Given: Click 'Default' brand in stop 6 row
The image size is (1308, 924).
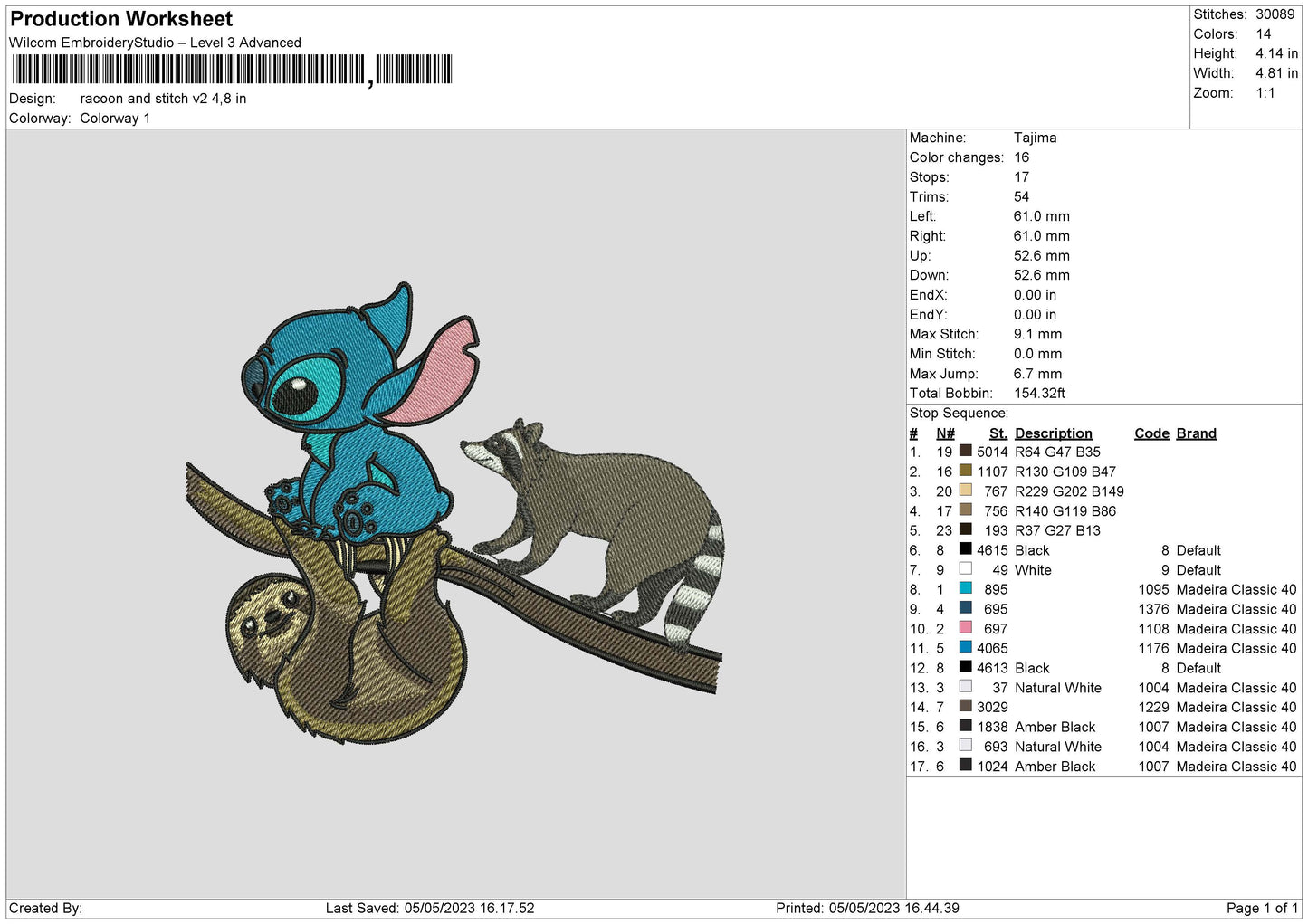Looking at the screenshot, I should click(1198, 550).
